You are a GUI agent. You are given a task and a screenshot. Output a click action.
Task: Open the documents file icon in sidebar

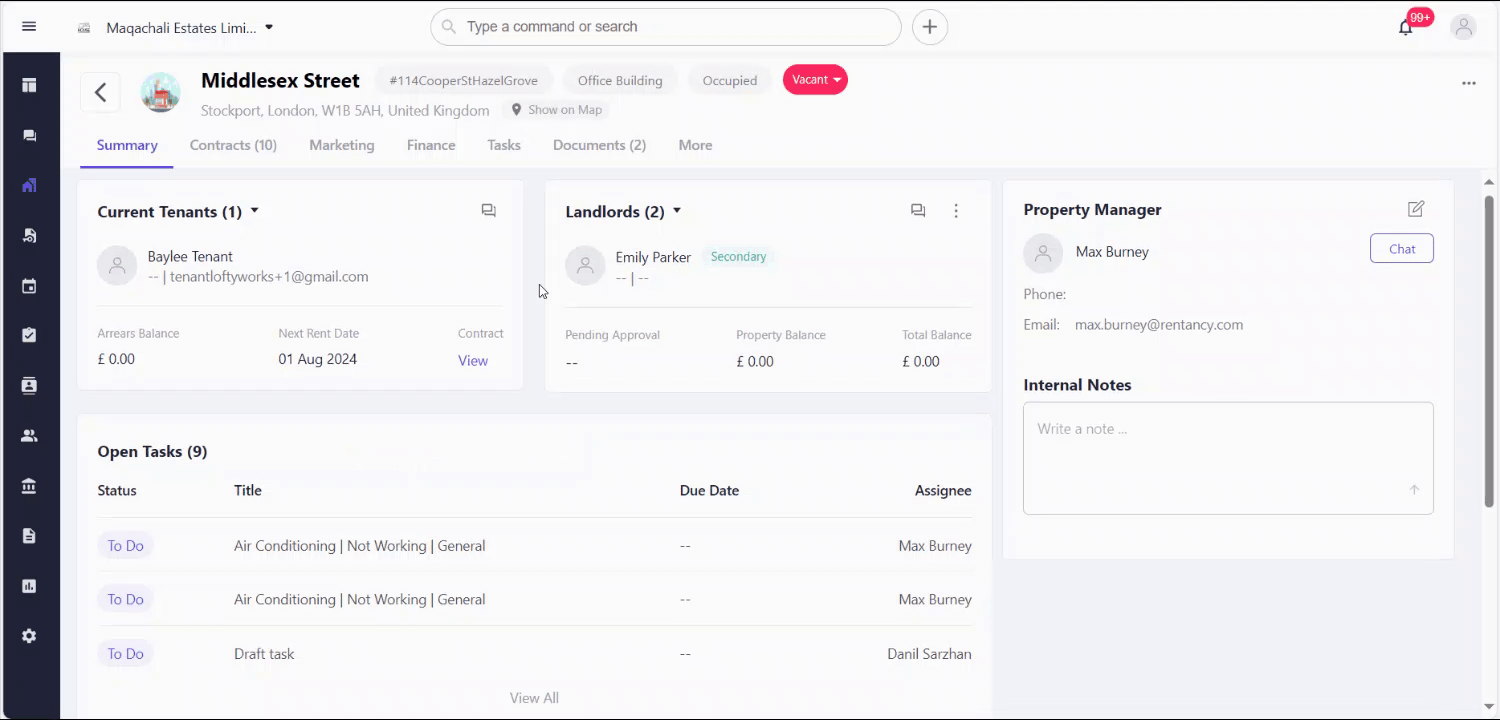[x=29, y=536]
